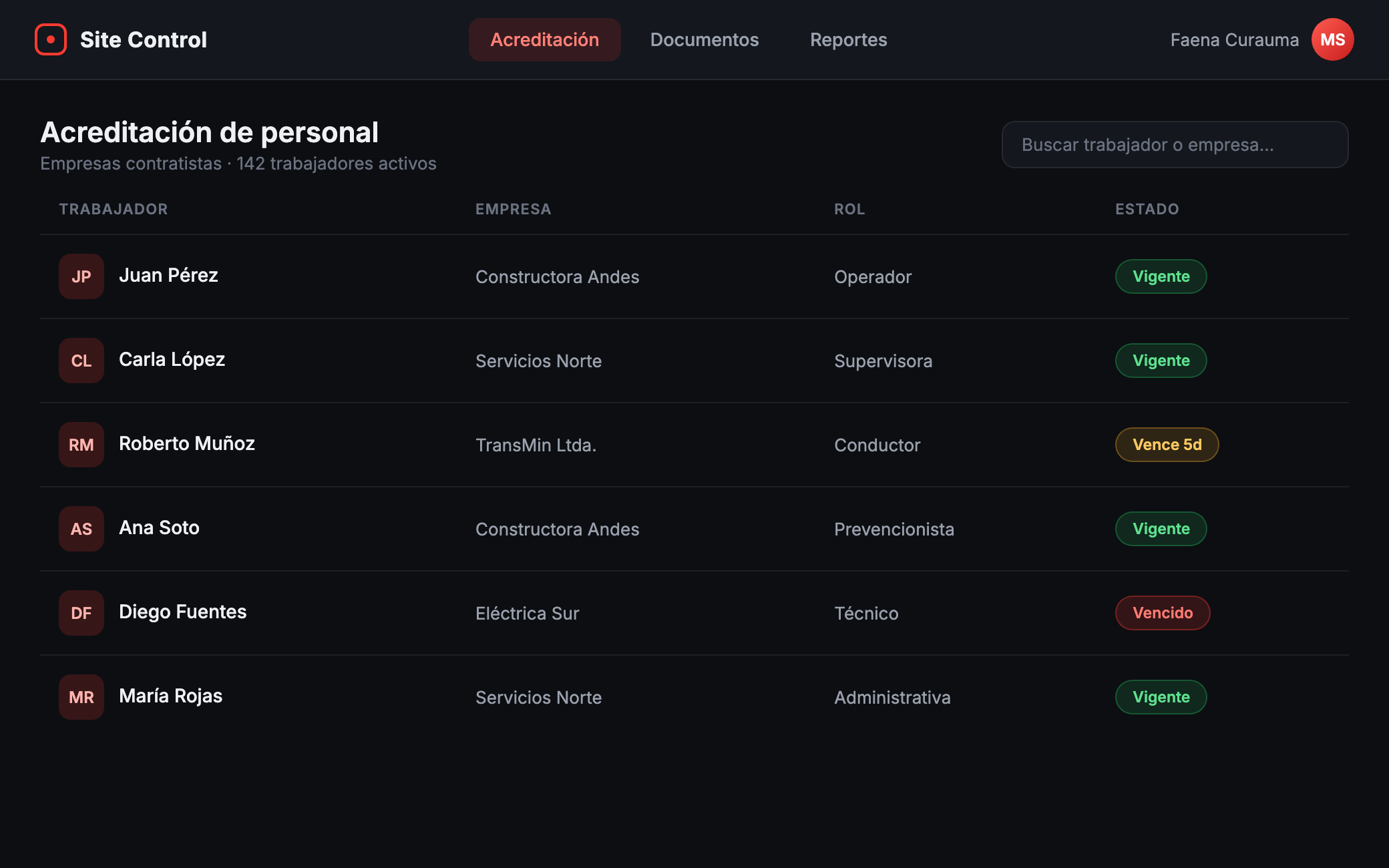1389x868 pixels.
Task: Sort by the TRABAJADOR column header
Action: point(114,209)
